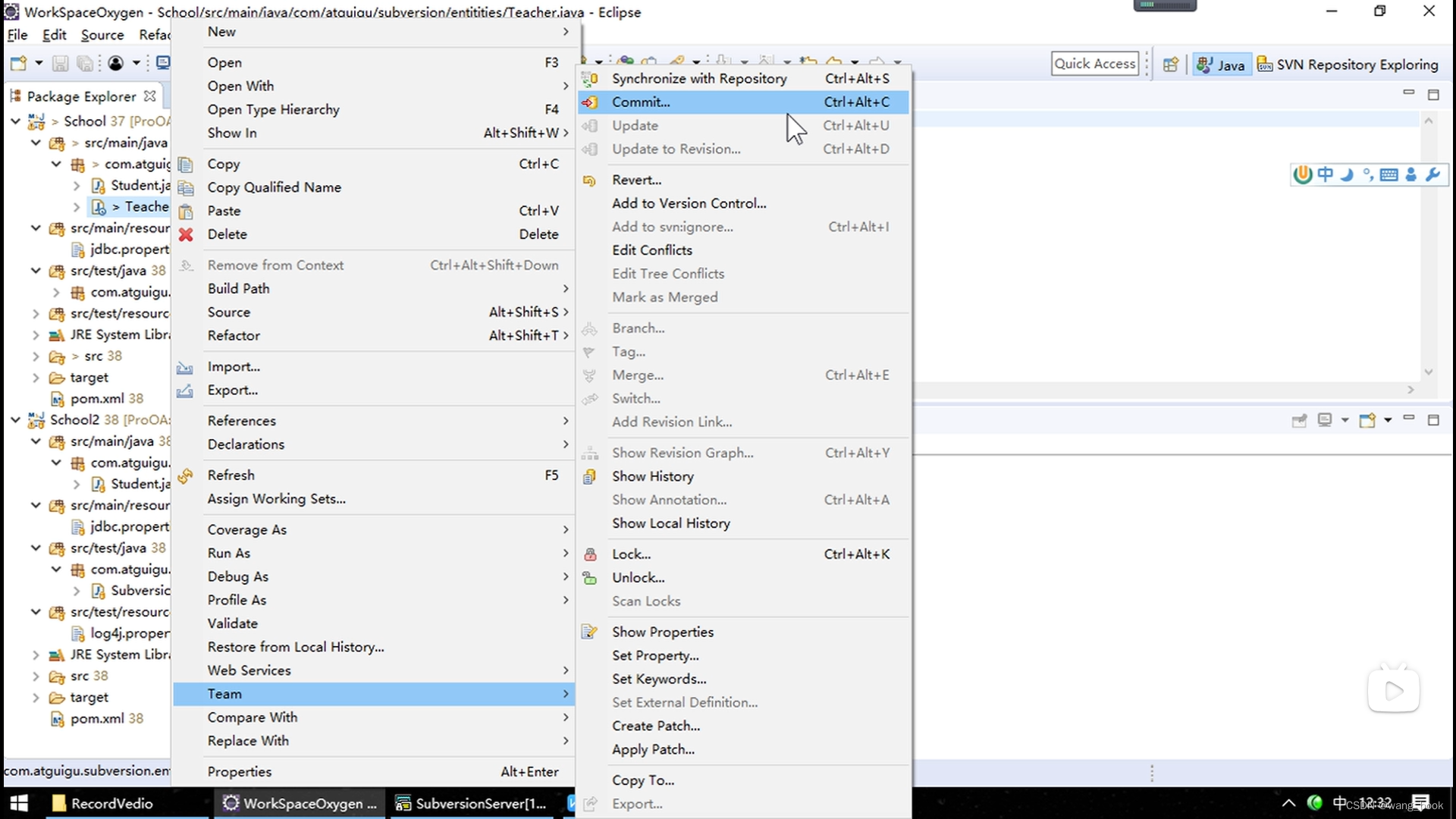Image resolution: width=1456 pixels, height=819 pixels.
Task: Click the Import icon in context menu
Action: point(185,367)
